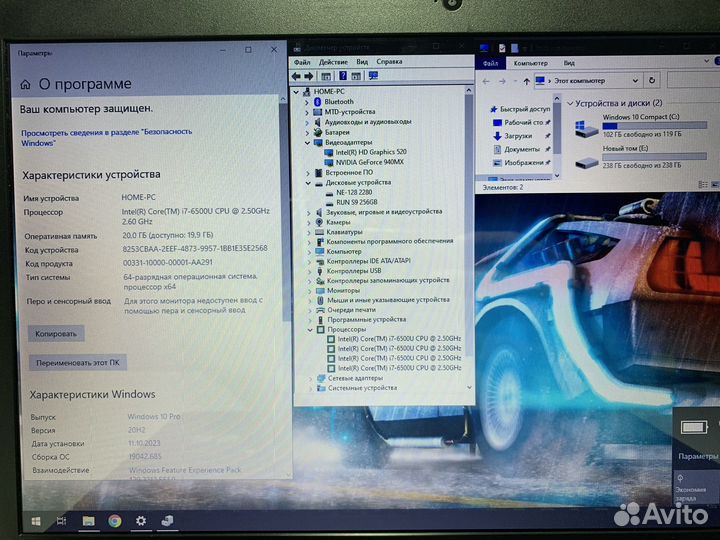
Task: Click the Forward arrow in Device Manager toolbar
Action: (x=309, y=76)
